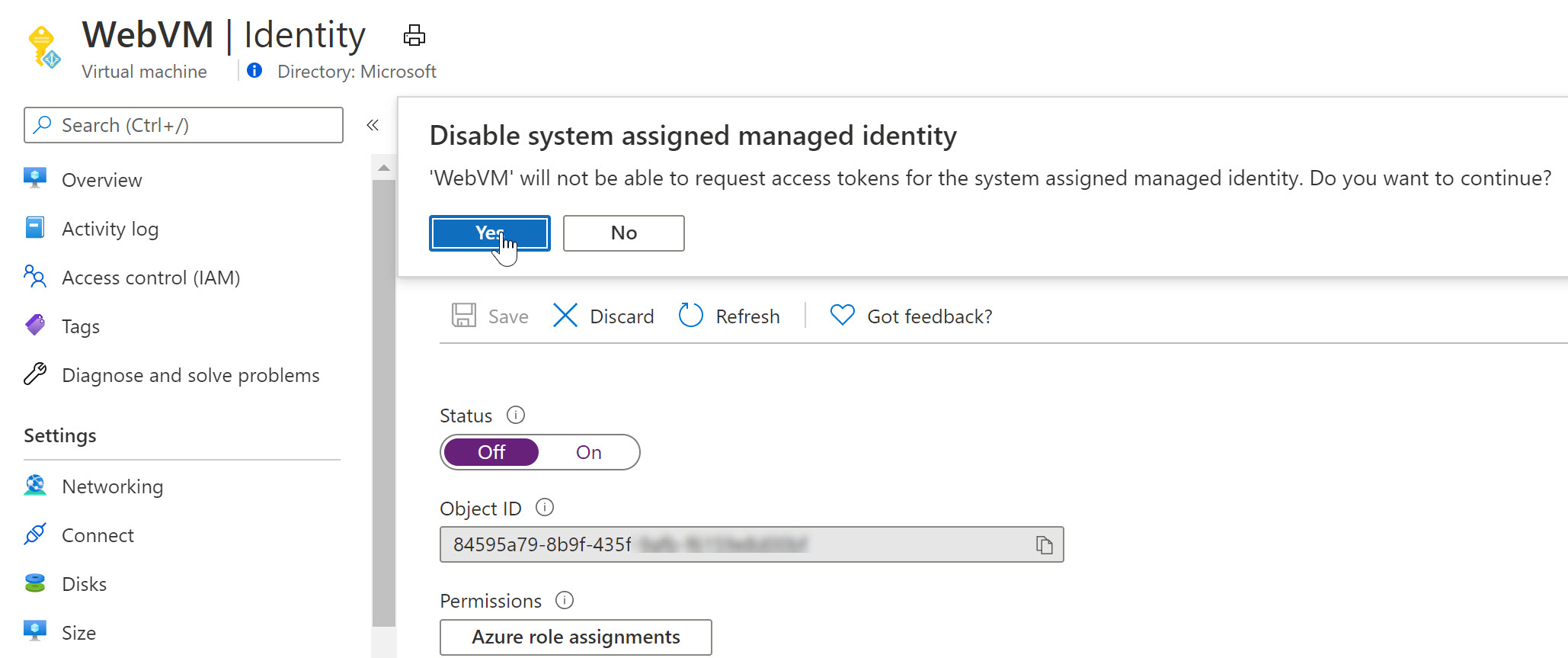This screenshot has height=658, width=1568.
Task: Open Networking under Settings
Action: pyautogui.click(x=112, y=486)
